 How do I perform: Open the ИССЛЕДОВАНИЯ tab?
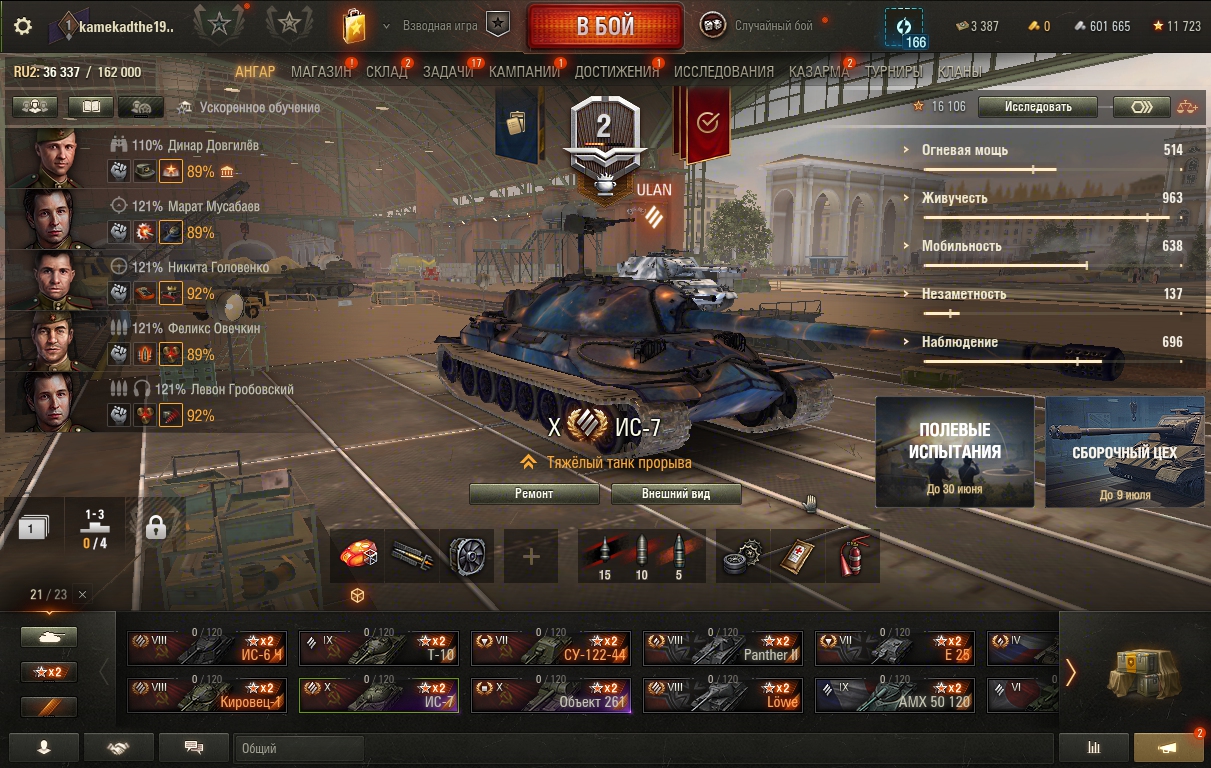(x=724, y=72)
